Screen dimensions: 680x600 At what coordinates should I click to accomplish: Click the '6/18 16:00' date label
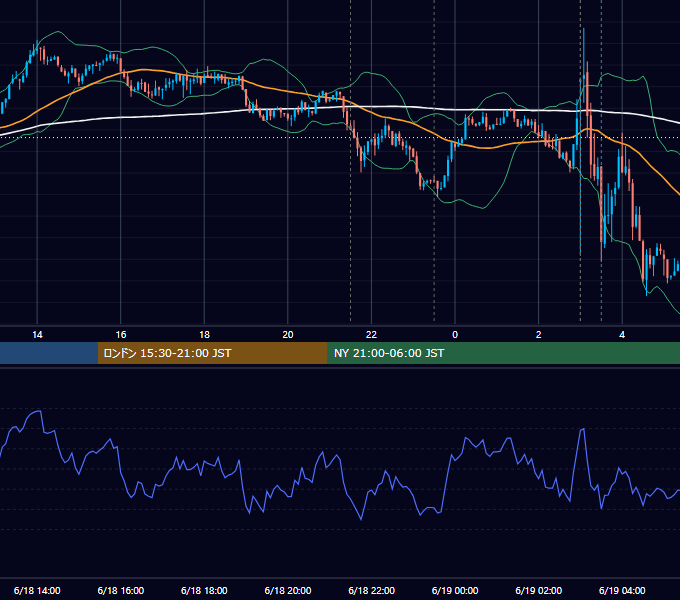pos(121,590)
